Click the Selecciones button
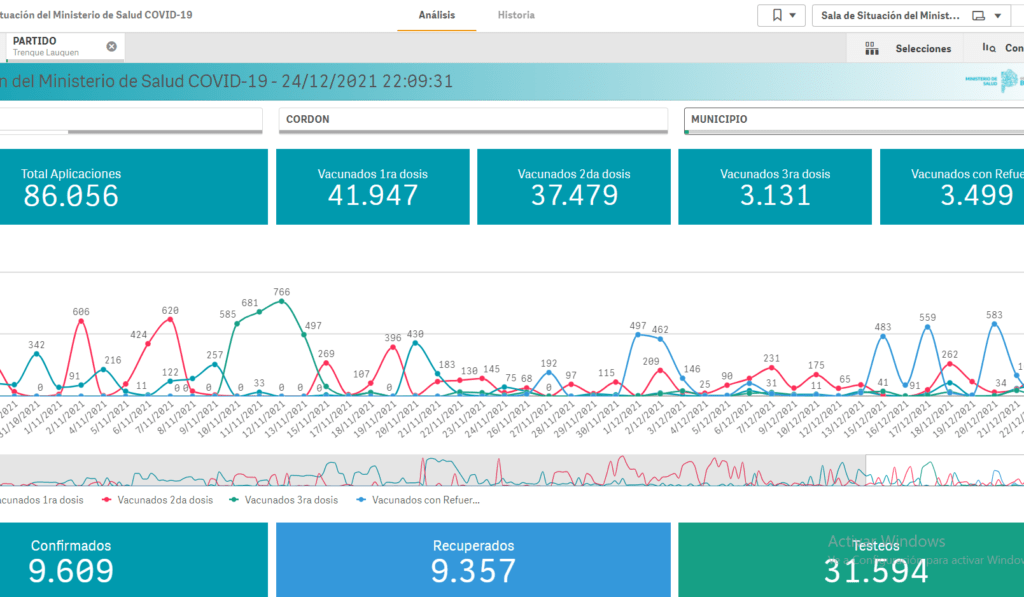Image resolution: width=1024 pixels, height=597 pixels. point(922,48)
